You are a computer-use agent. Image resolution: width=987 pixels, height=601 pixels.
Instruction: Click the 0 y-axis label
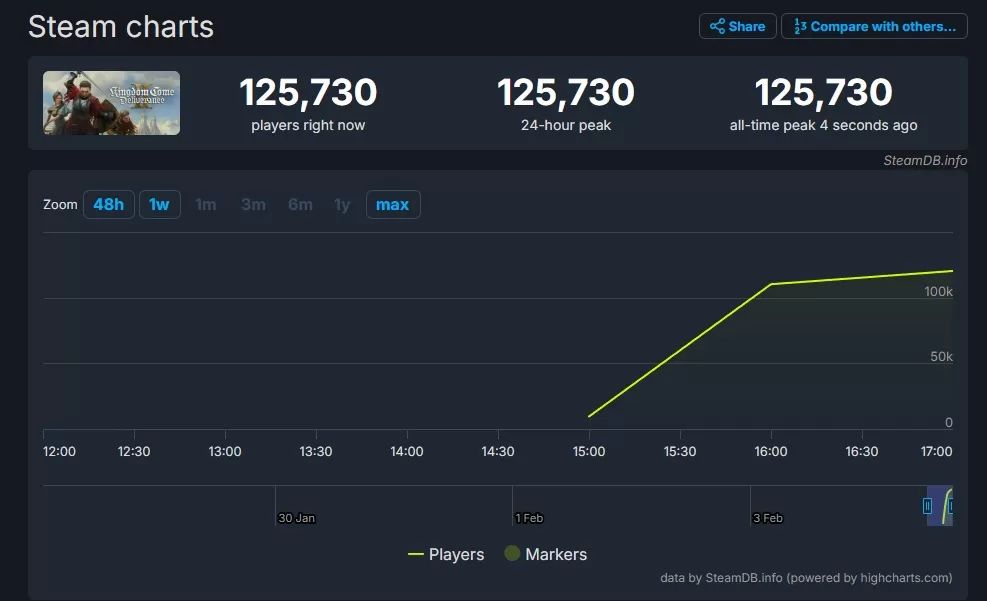tap(949, 422)
